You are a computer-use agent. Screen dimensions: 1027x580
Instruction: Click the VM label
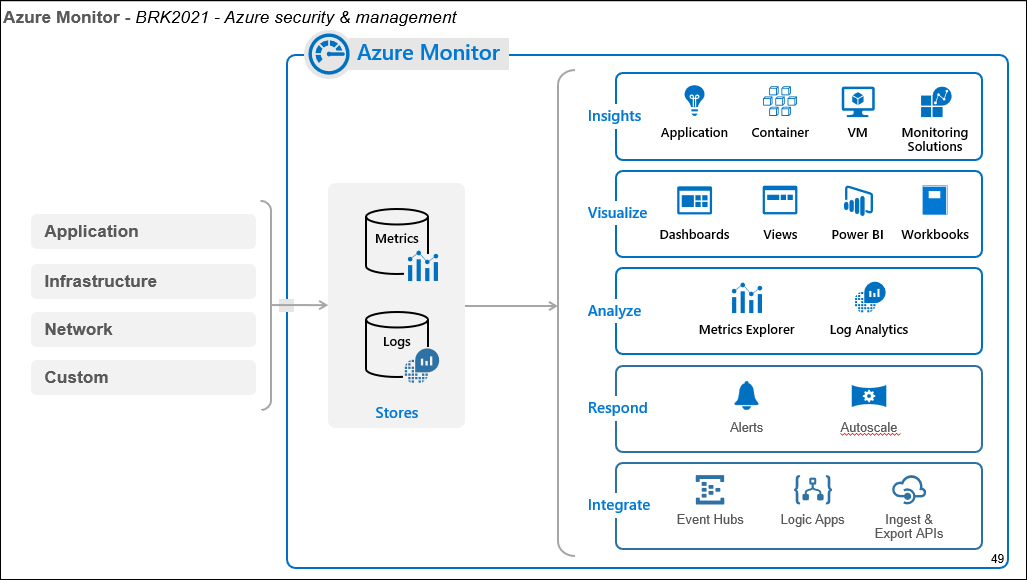857,132
